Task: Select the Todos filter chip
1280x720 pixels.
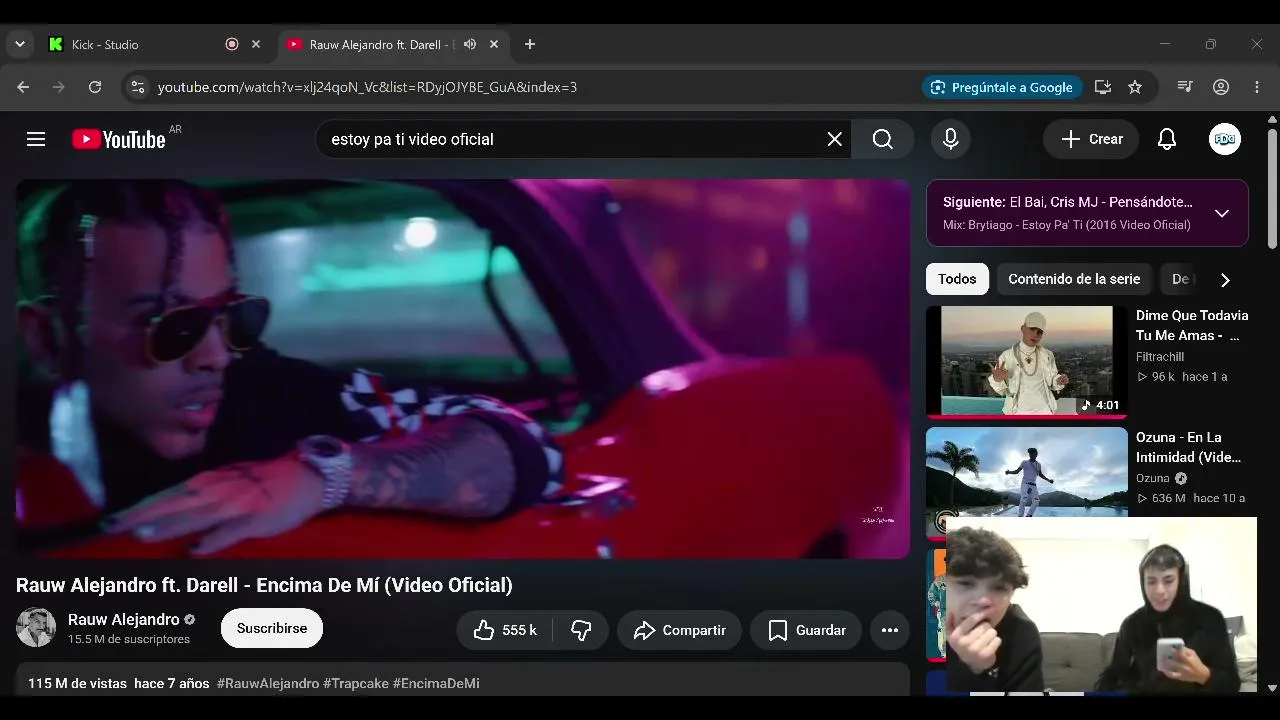Action: [x=957, y=279]
